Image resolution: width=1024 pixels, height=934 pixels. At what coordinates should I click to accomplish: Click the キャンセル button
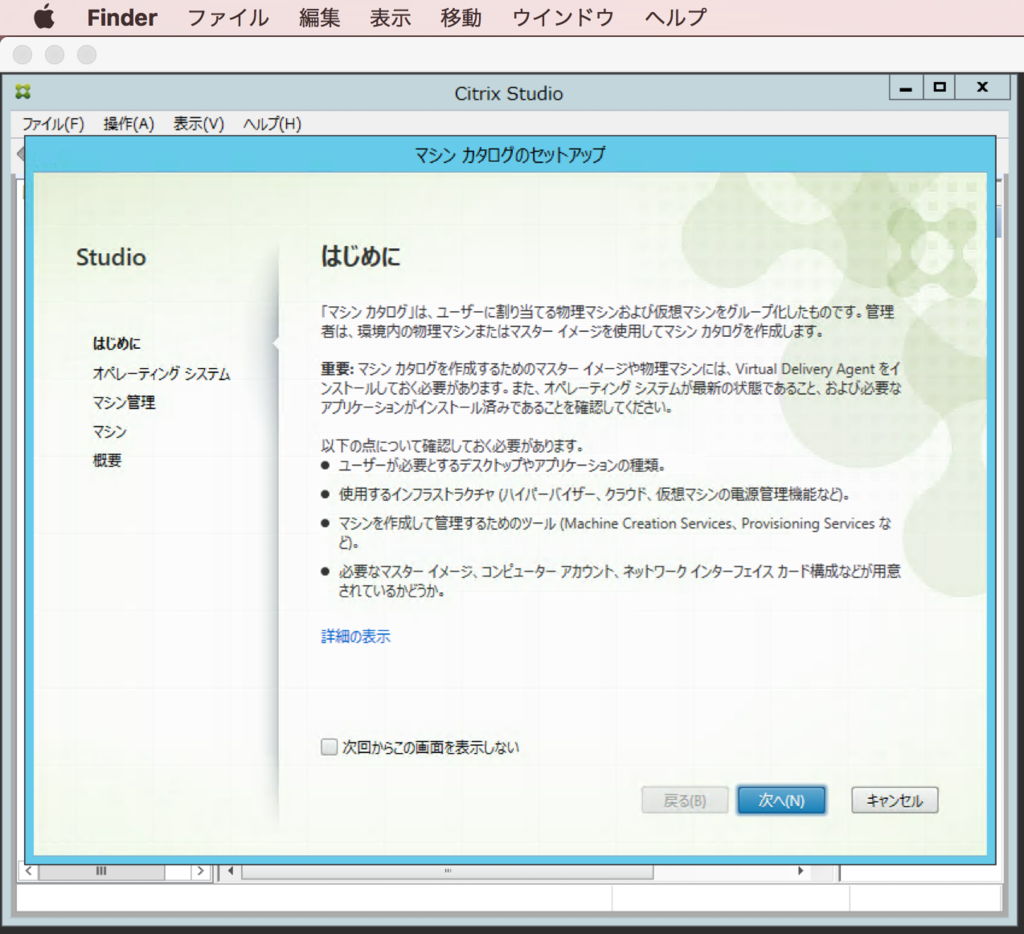(x=895, y=800)
